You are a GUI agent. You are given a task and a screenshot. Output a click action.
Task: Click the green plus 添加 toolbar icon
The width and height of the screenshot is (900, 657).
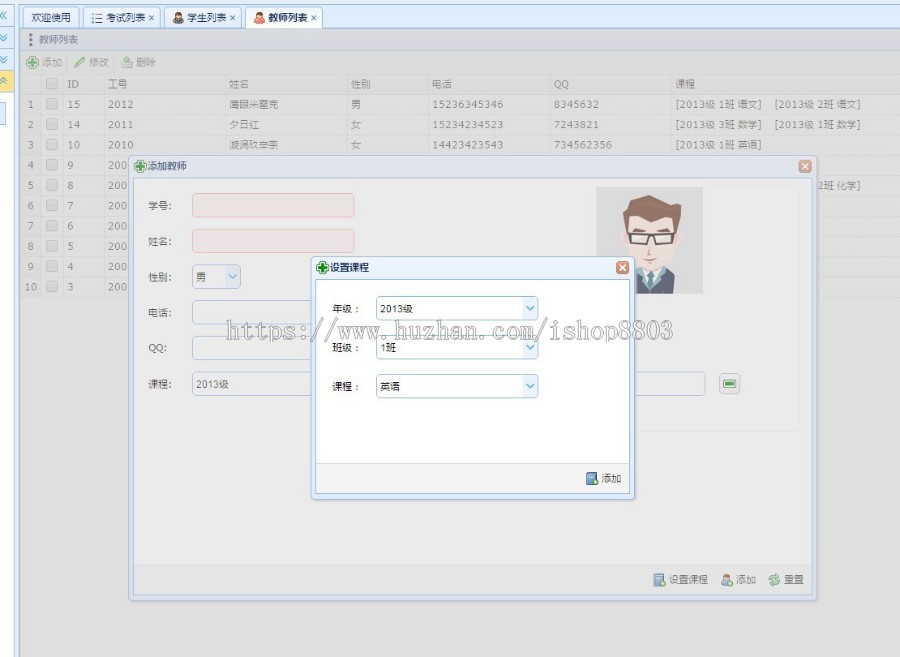click(x=32, y=62)
